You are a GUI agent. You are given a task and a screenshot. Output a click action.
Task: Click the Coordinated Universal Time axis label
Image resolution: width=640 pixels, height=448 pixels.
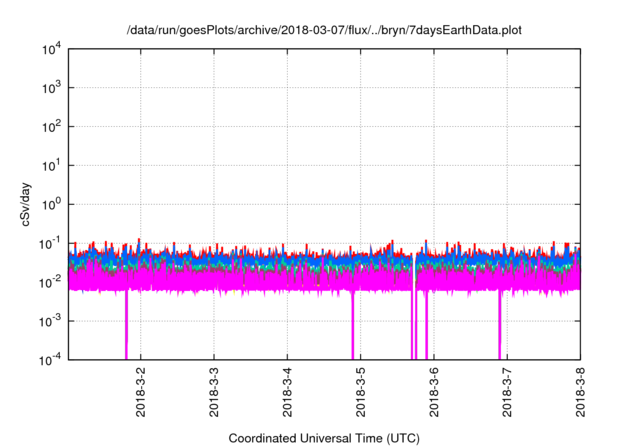pyautogui.click(x=324, y=438)
